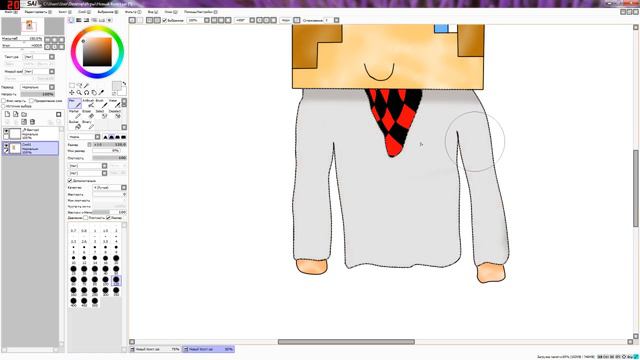Viewport: 640px width, 360px height.
Task: Activate the move layer tool
Action: 72,93
